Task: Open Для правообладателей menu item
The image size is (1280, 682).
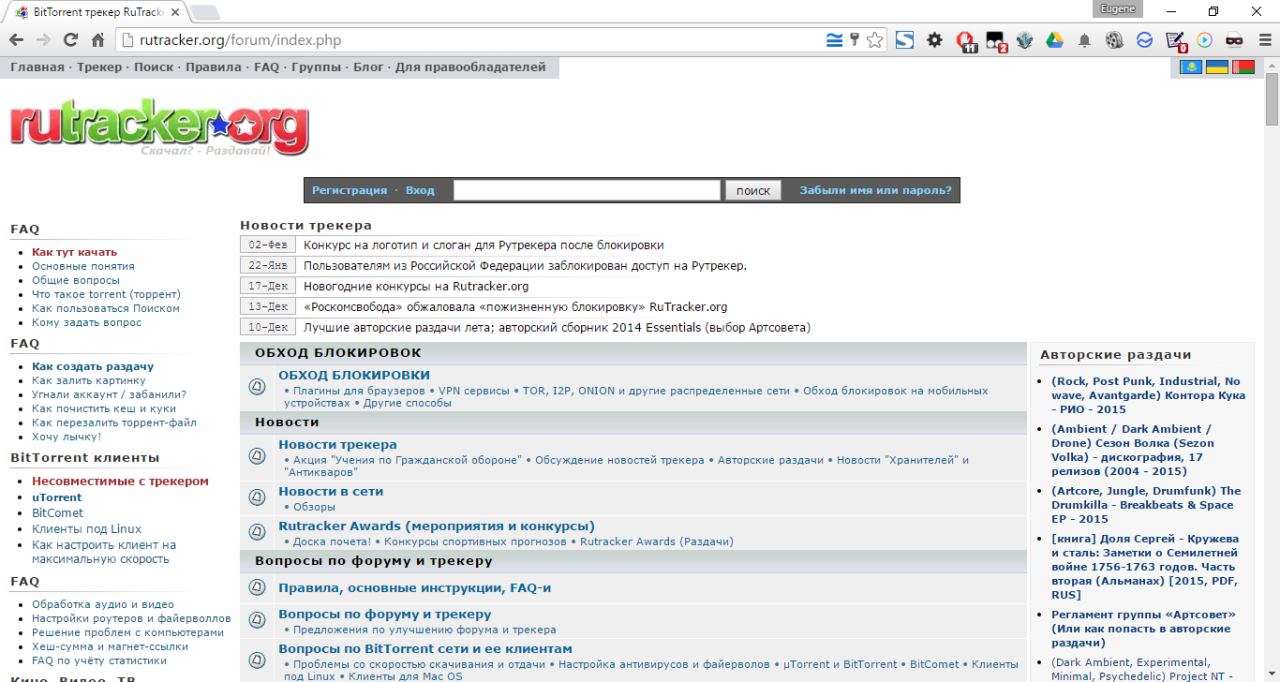Action: [x=470, y=67]
